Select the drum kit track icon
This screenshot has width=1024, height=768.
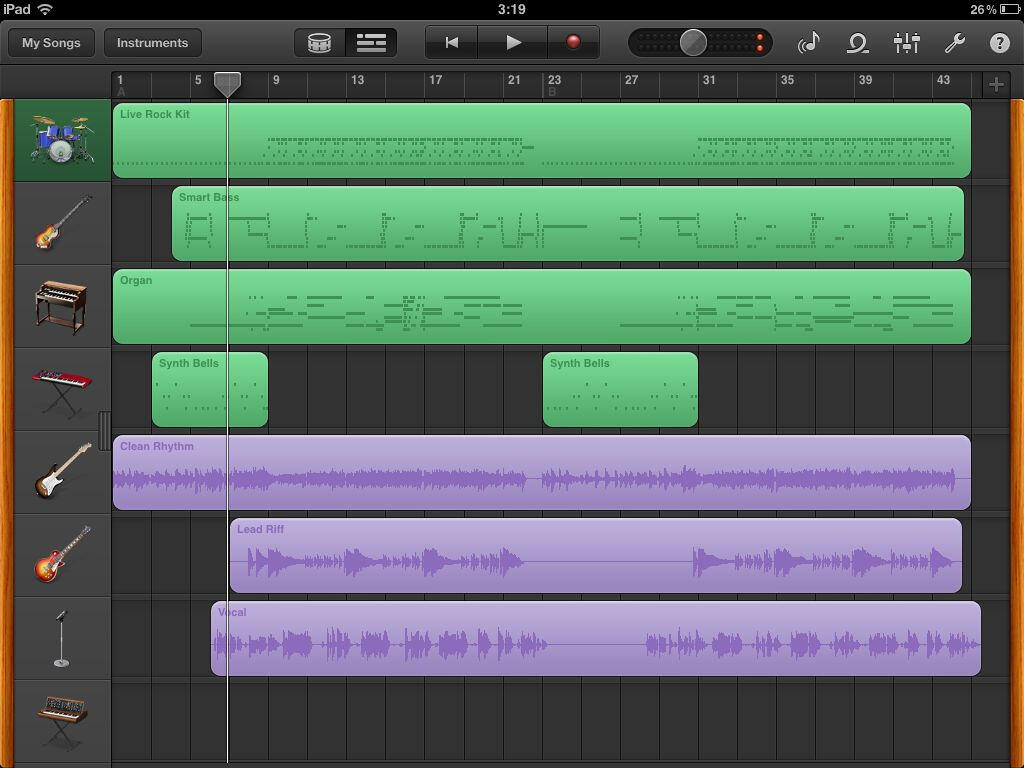(x=61, y=140)
